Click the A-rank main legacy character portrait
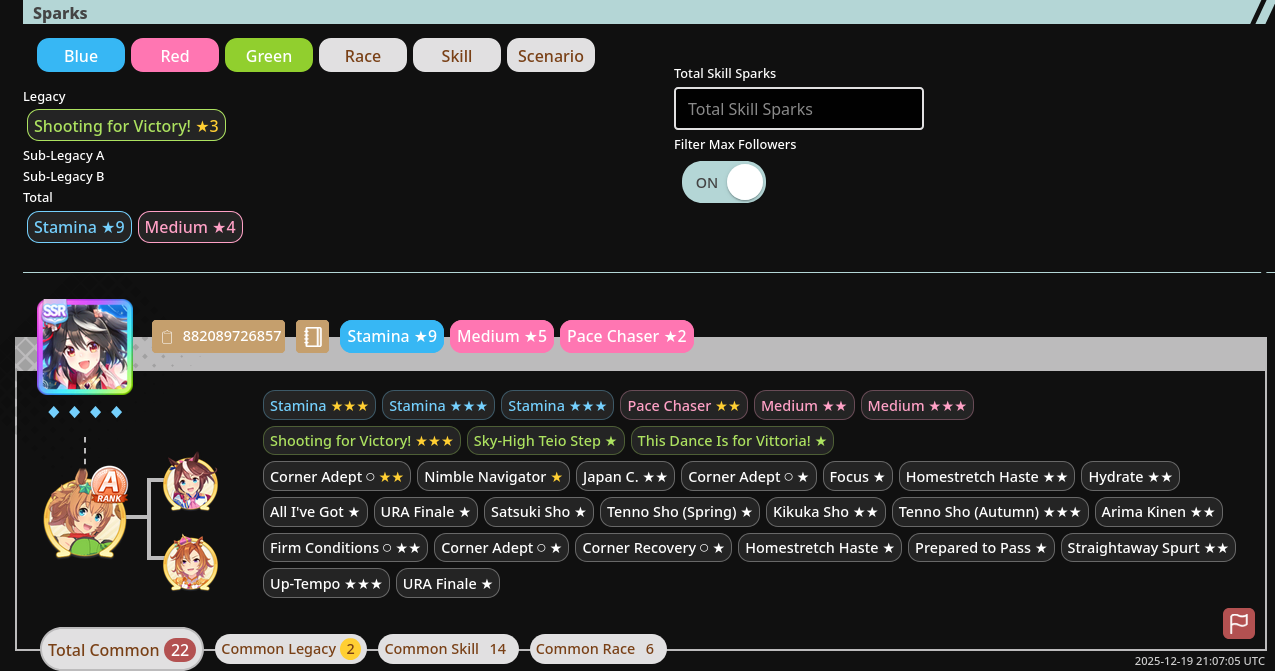The height and width of the screenshot is (671, 1275). tap(85, 517)
